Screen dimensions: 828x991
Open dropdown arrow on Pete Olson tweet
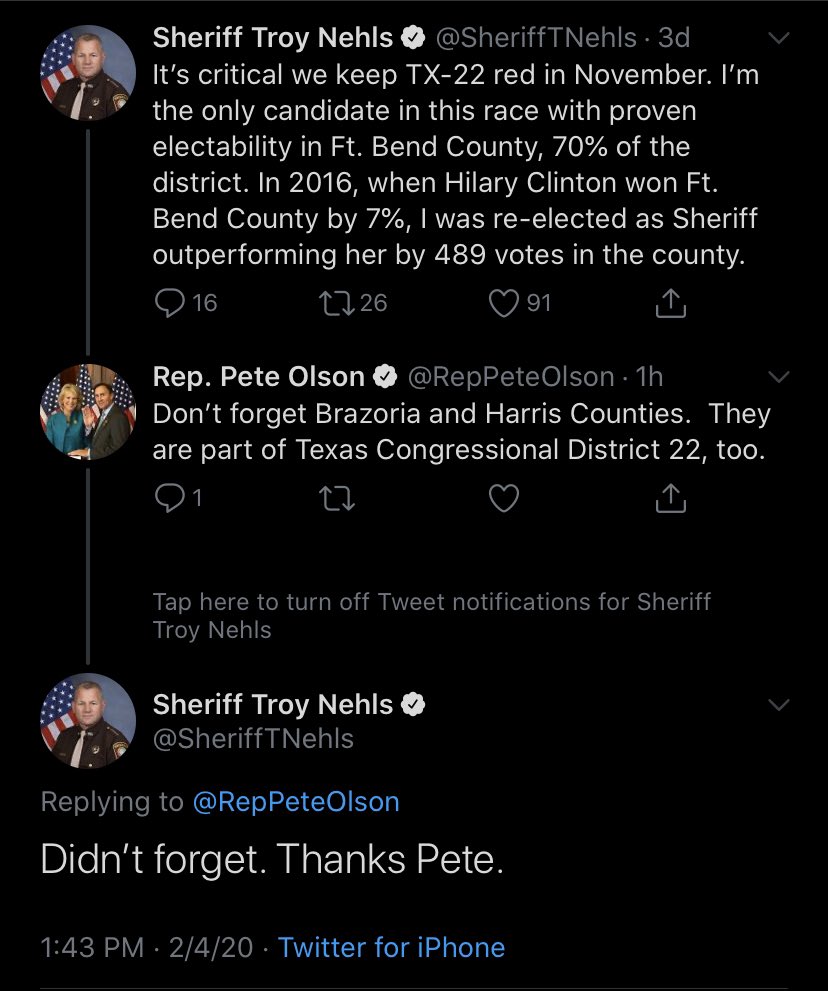click(779, 377)
